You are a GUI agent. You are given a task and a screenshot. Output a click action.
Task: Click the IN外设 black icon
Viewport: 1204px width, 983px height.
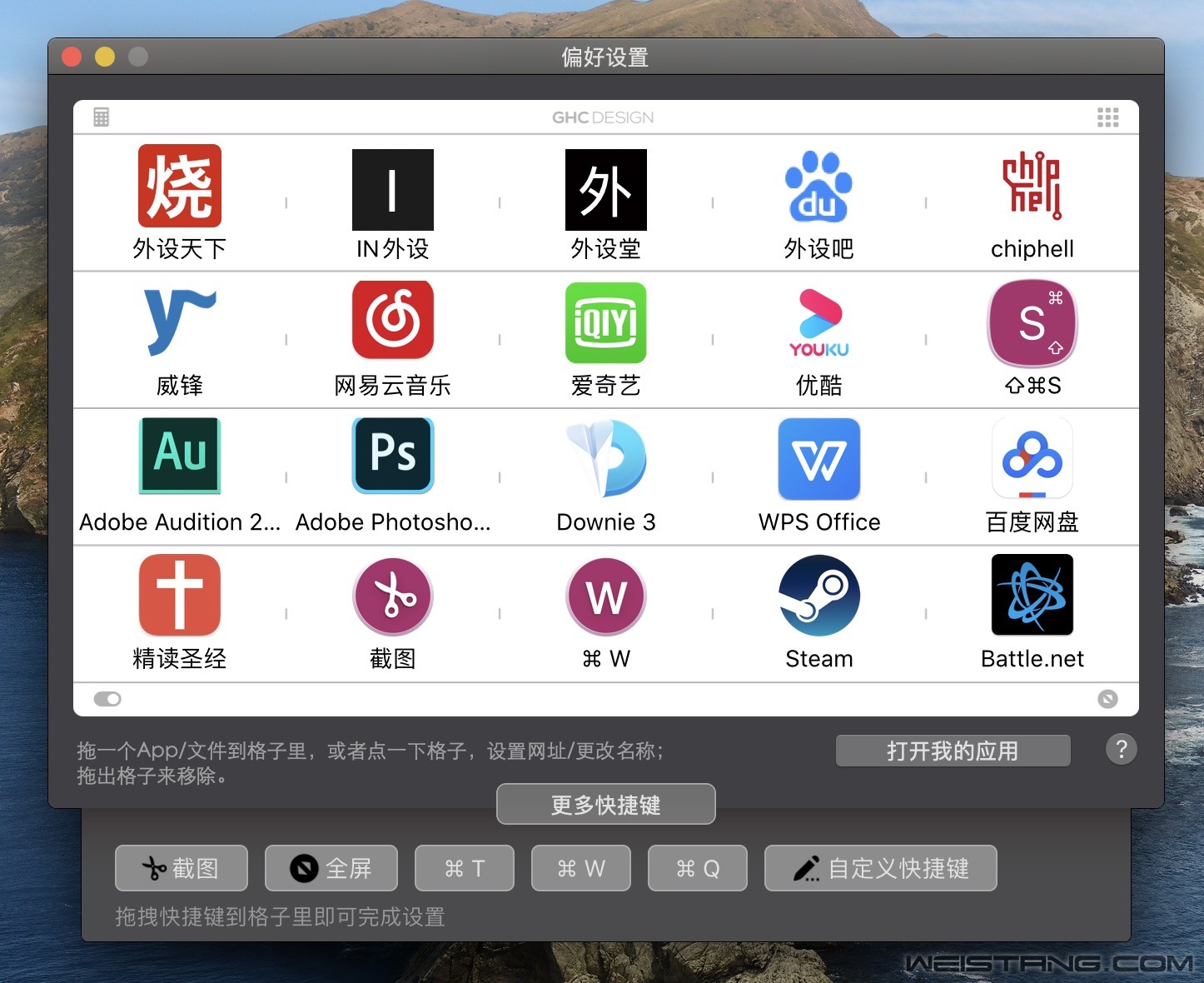(393, 190)
